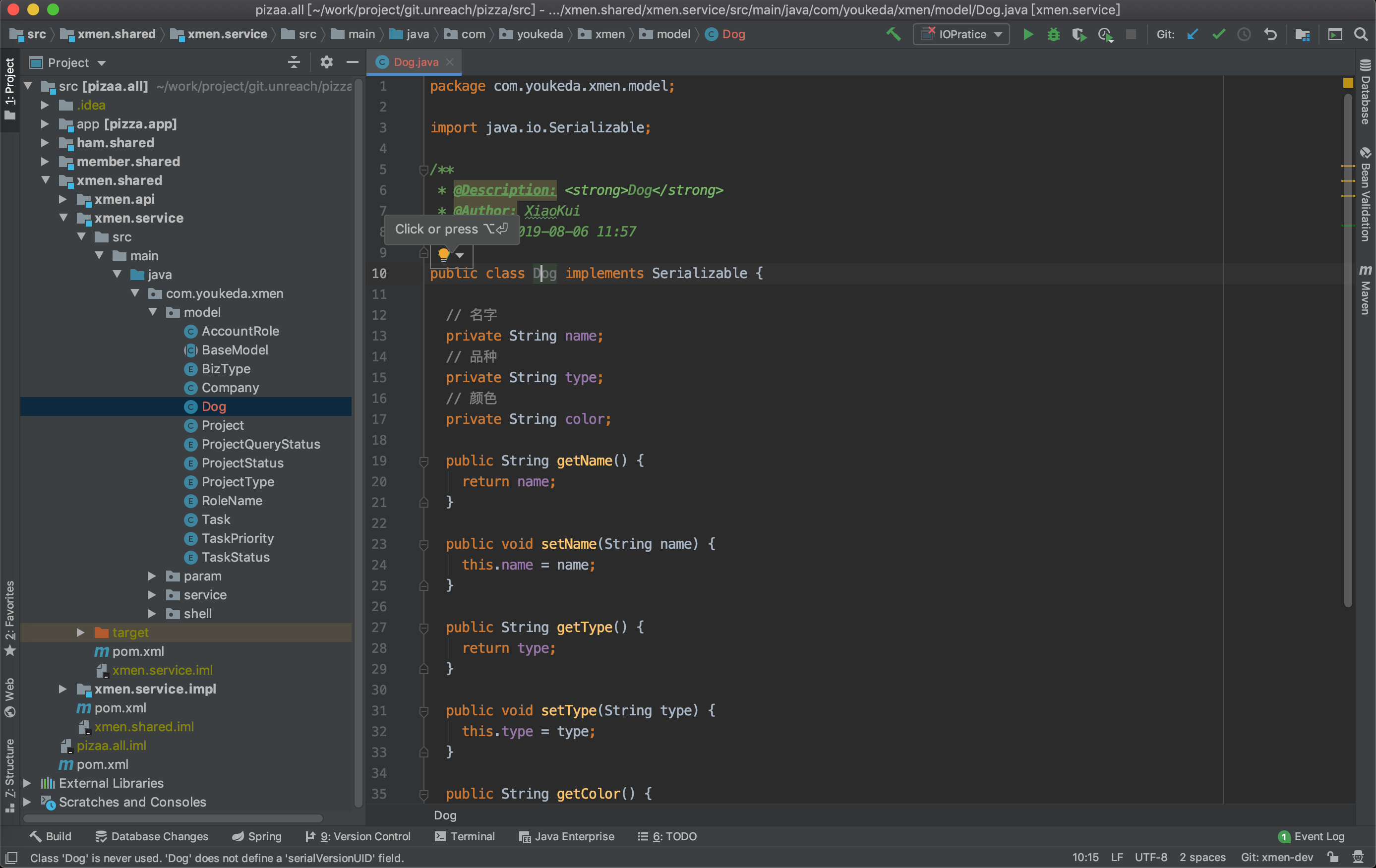Screen dimensions: 1376x868
Task: Click the run anything window icon
Action: pos(1335,34)
